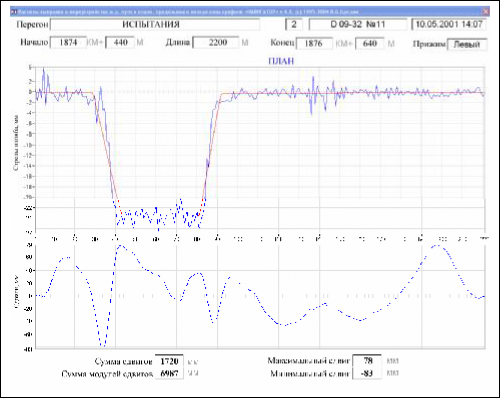Click the ПЛАН chart title

pos(281,61)
